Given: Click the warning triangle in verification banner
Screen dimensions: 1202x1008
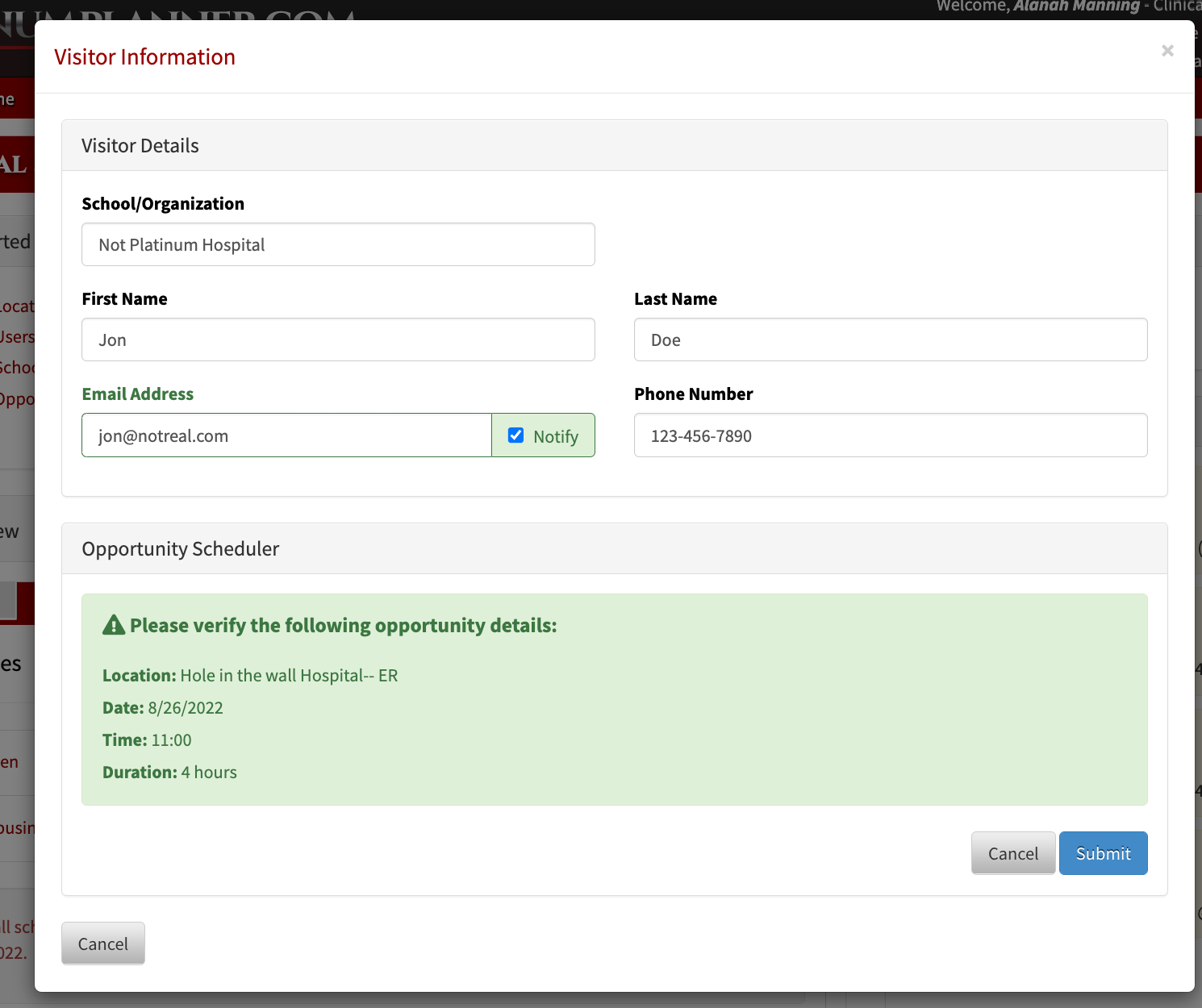Looking at the screenshot, I should tap(114, 624).
